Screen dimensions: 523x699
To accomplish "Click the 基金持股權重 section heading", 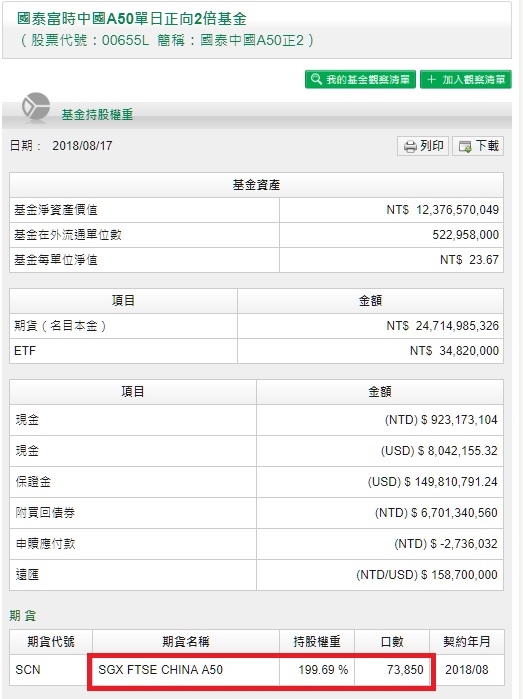I will tap(97, 115).
